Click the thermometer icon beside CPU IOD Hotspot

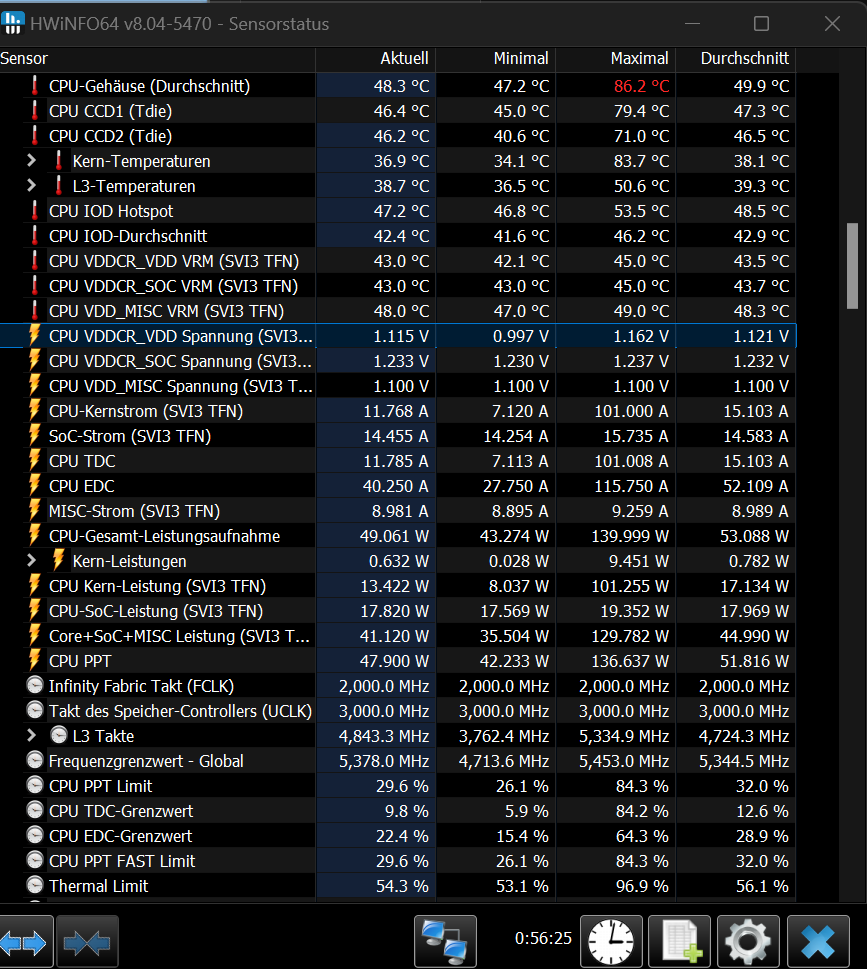pos(36,211)
